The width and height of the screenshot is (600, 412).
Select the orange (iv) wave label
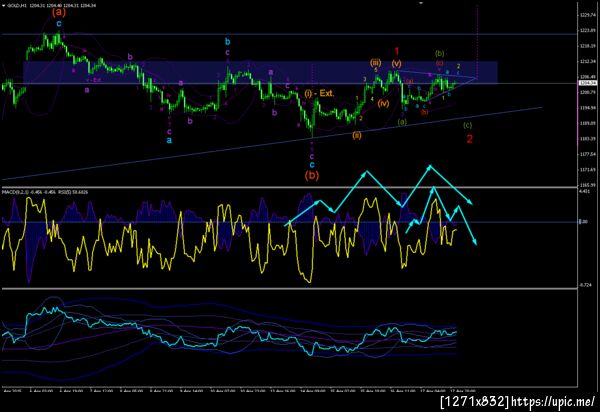coord(383,103)
